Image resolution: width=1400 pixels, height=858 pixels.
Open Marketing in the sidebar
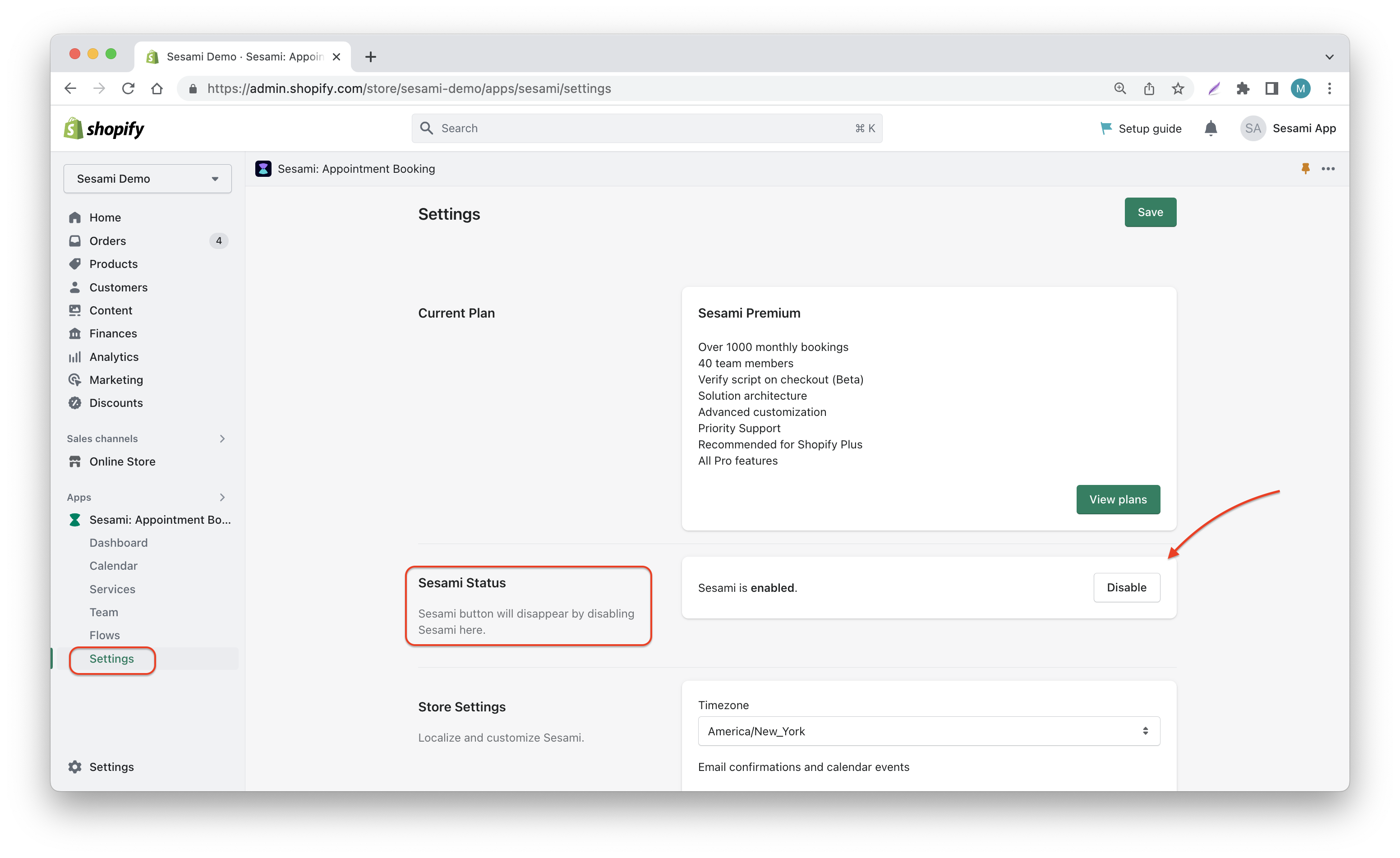pos(116,379)
